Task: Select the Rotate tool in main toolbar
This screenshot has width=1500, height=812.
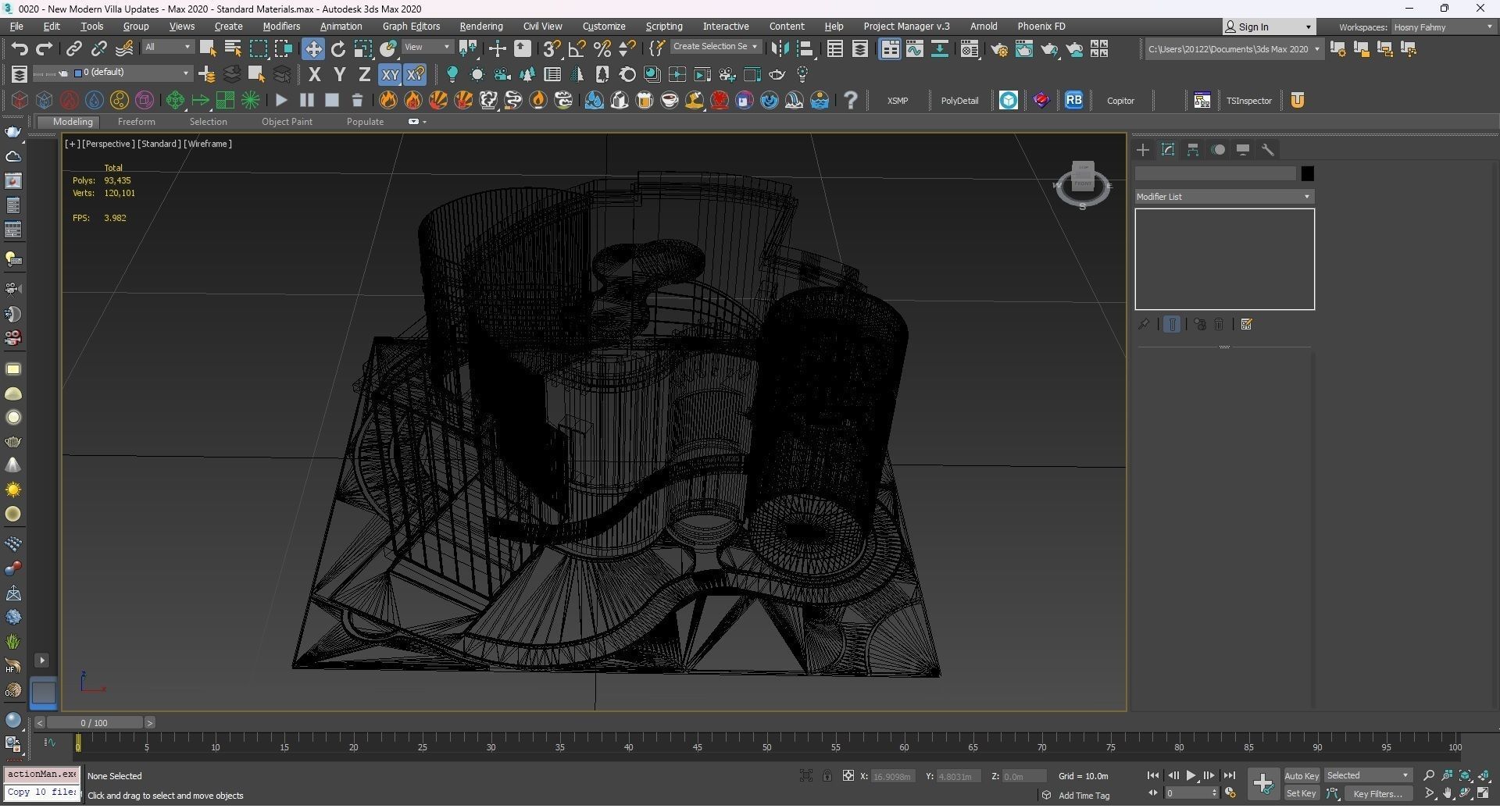Action: pyautogui.click(x=337, y=49)
